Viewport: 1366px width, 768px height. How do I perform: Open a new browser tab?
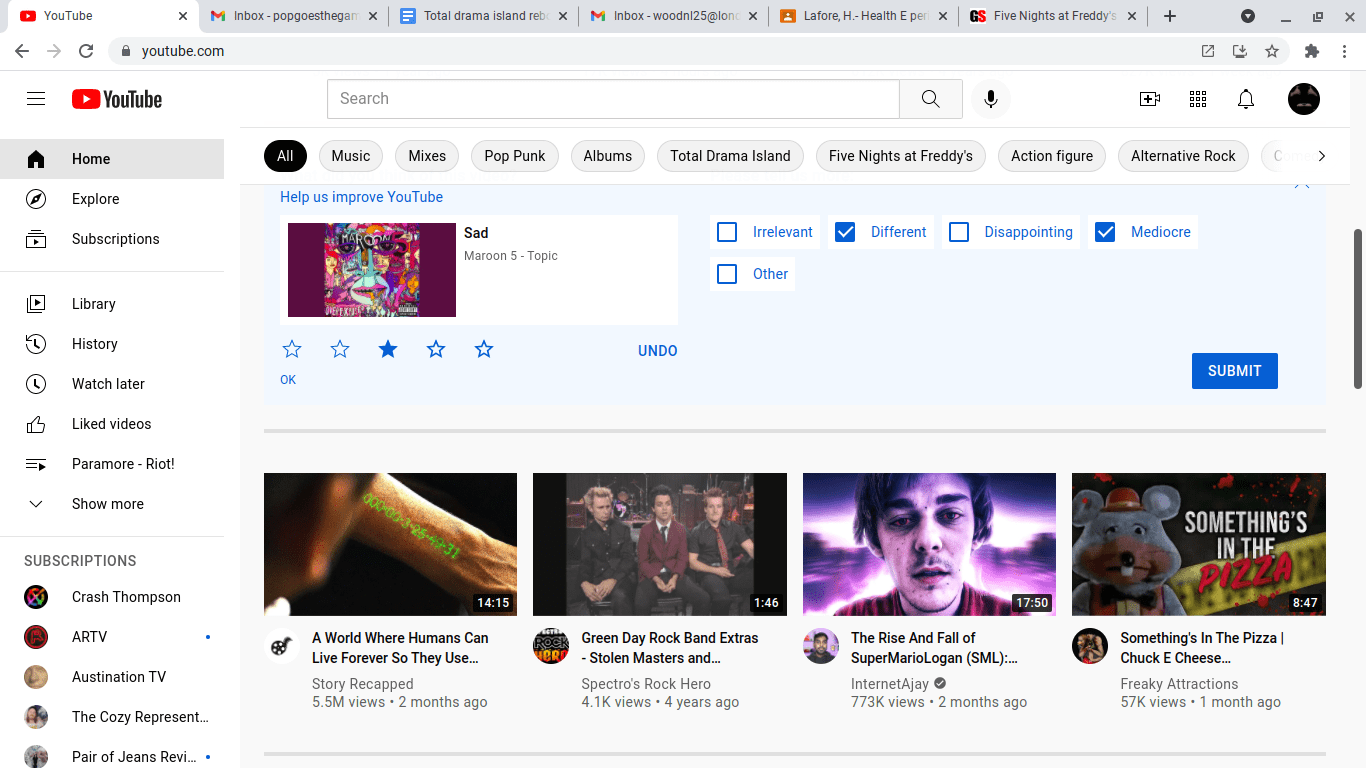point(1170,16)
